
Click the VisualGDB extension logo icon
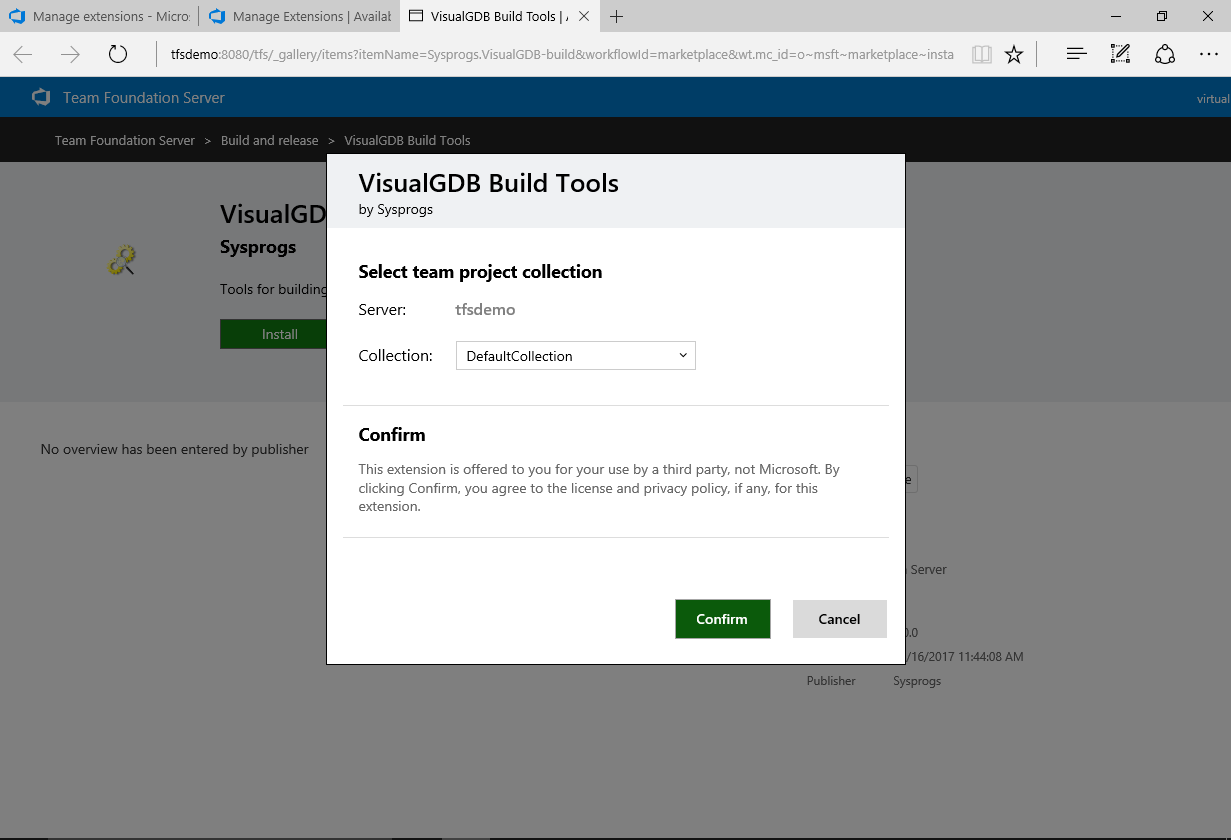click(122, 261)
